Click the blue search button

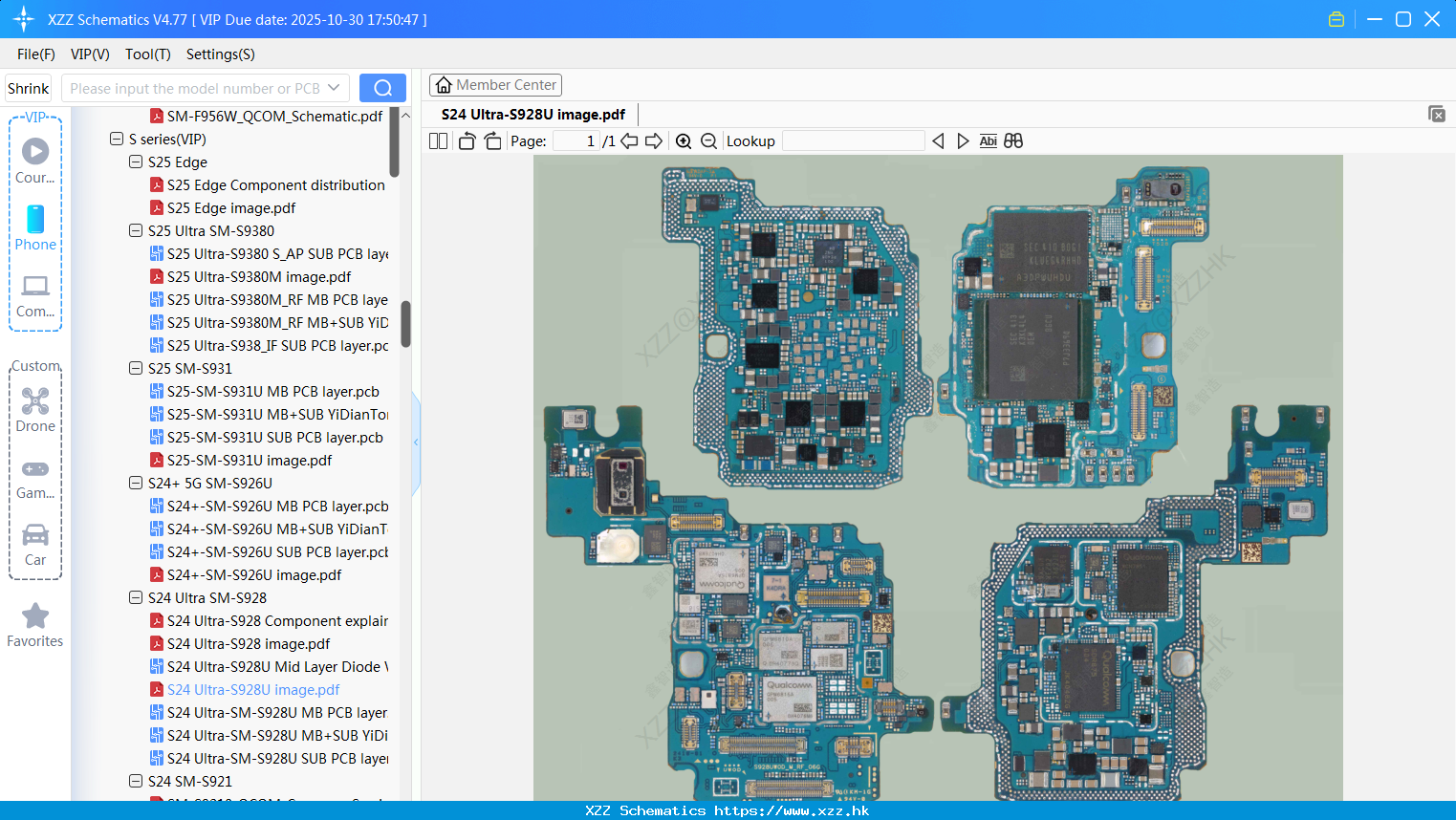tap(382, 88)
